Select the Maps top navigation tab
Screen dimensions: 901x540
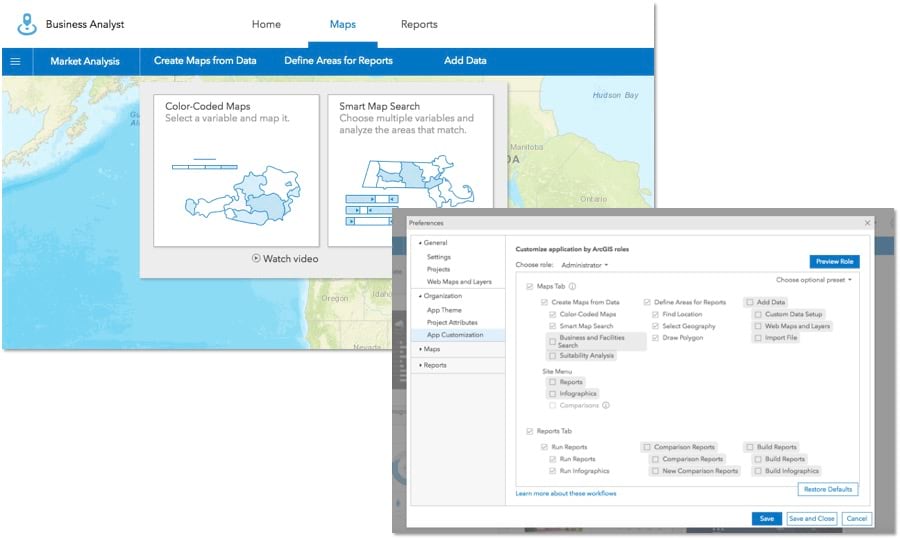pos(342,24)
